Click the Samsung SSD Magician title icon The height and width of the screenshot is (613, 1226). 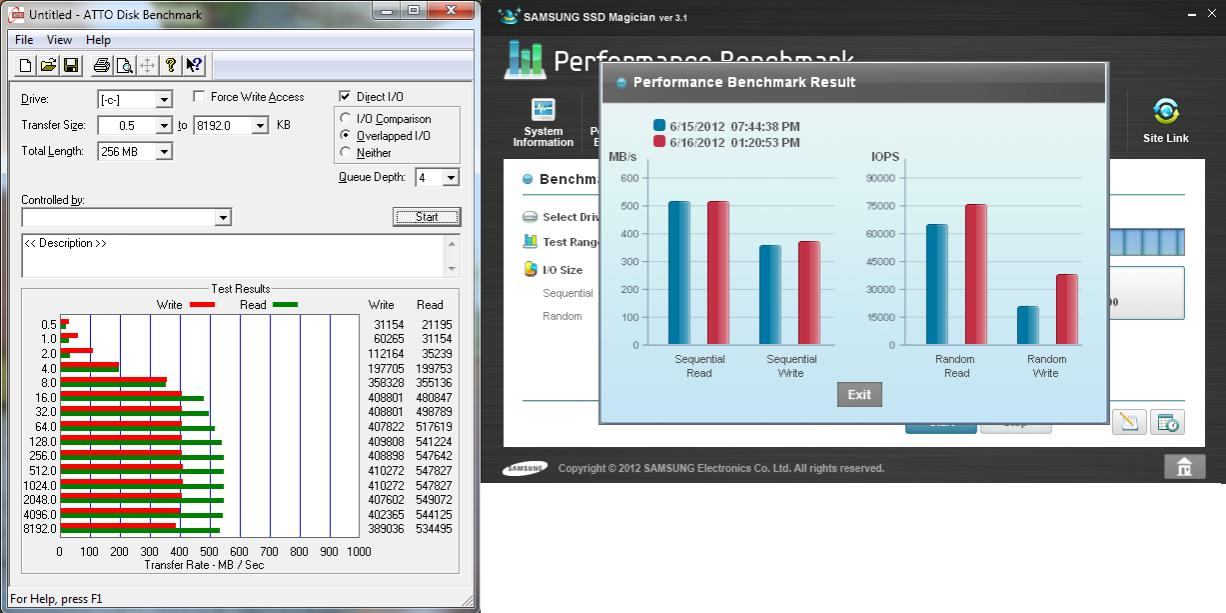[x=509, y=16]
